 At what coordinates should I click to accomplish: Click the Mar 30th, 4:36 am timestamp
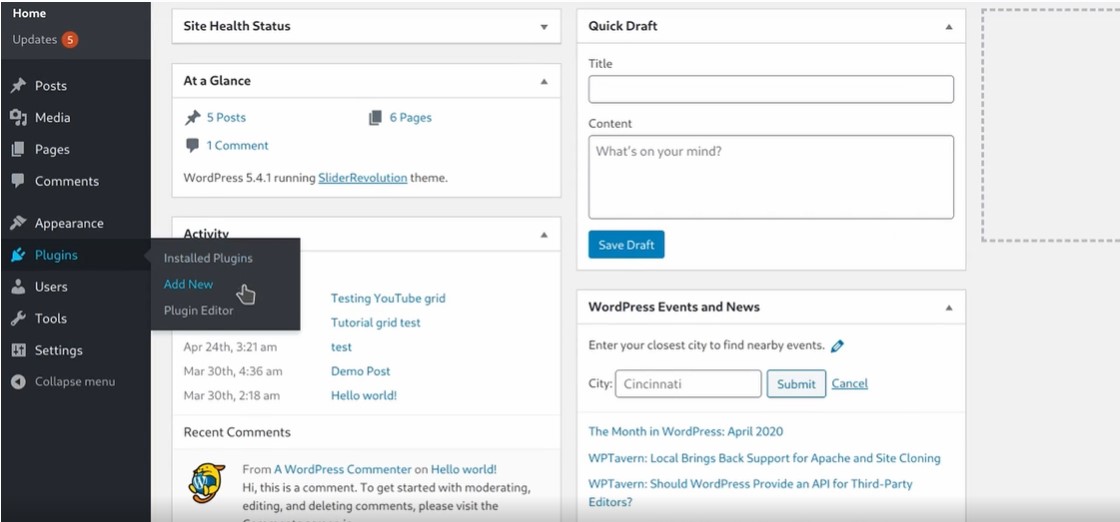click(x=233, y=371)
